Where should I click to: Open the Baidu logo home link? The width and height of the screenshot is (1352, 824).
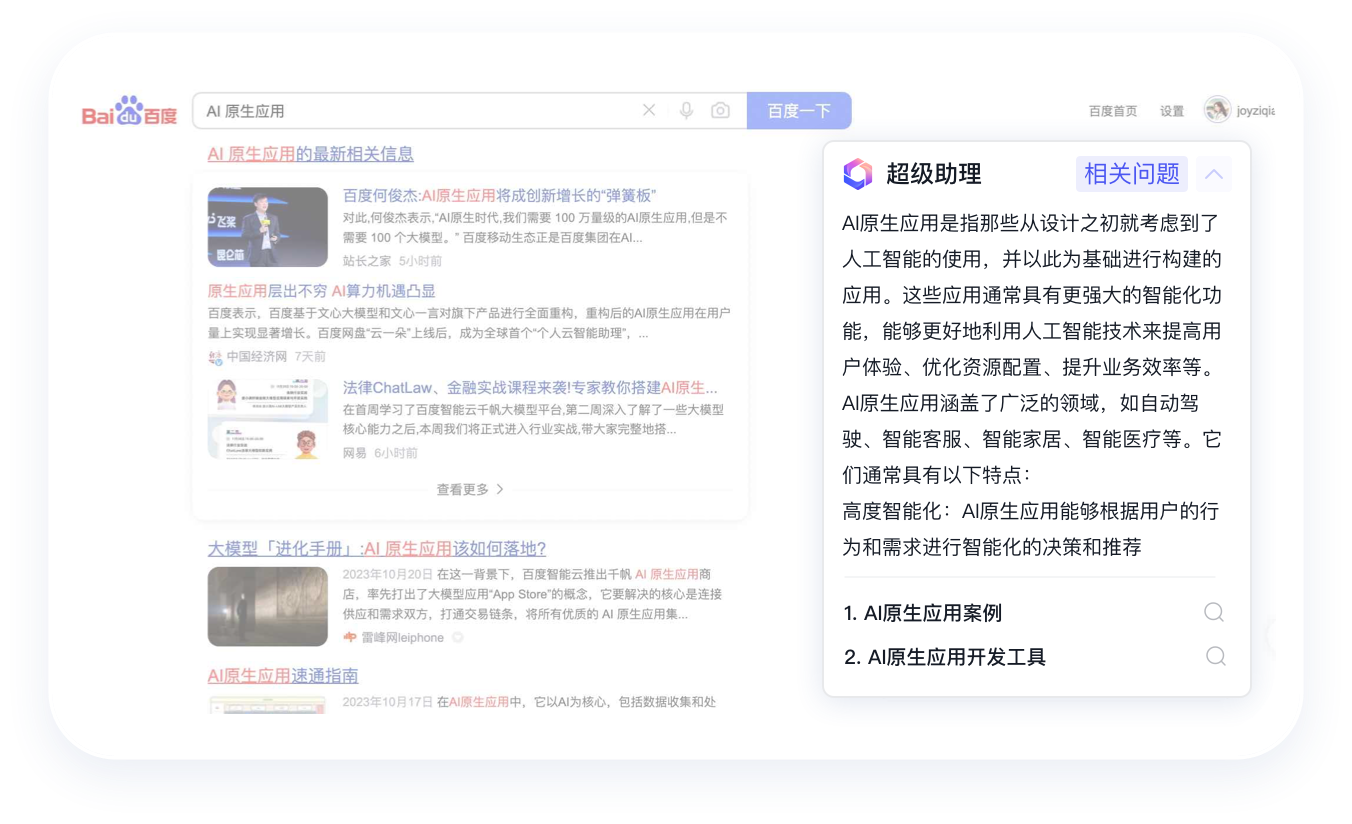click(x=129, y=111)
